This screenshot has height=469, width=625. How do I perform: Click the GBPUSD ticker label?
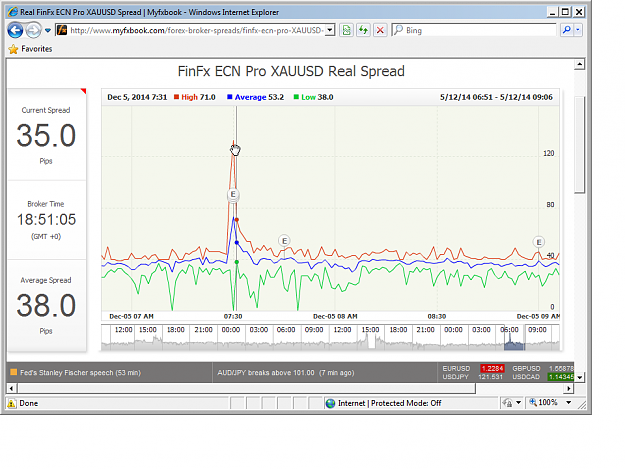point(526,369)
